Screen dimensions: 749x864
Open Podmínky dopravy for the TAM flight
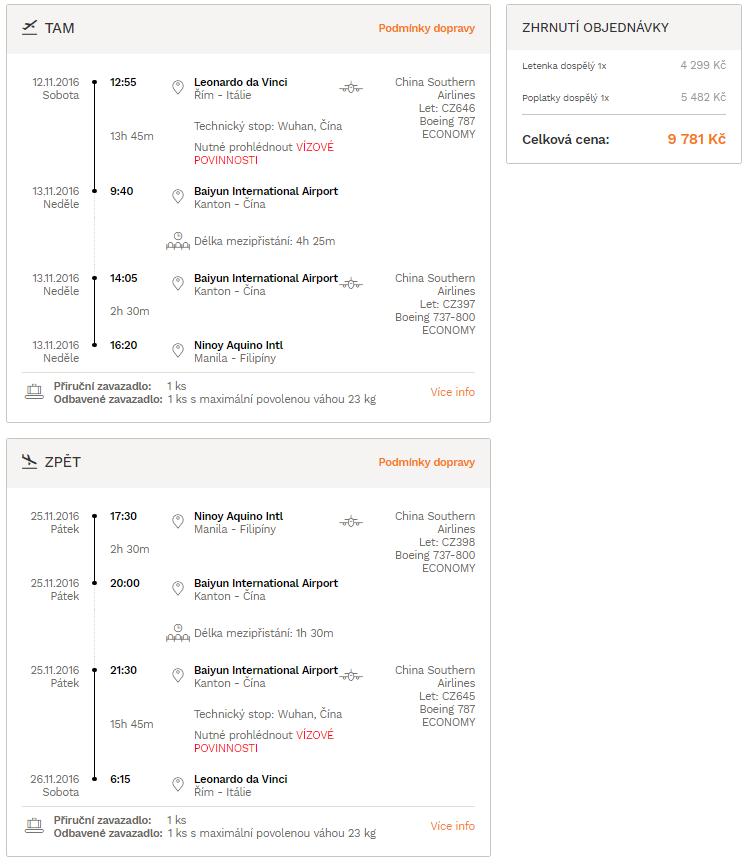click(426, 28)
